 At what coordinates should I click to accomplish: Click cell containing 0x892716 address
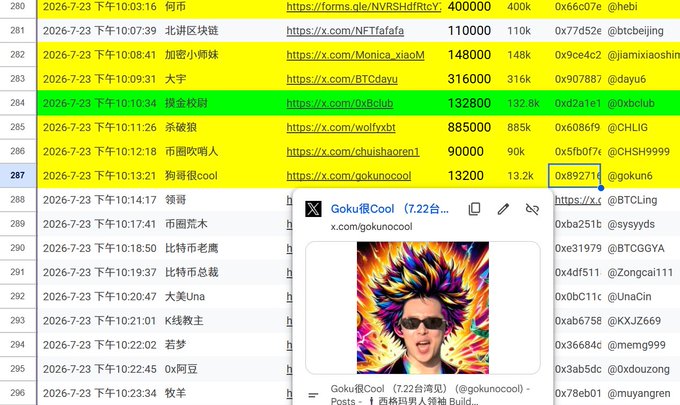point(575,176)
